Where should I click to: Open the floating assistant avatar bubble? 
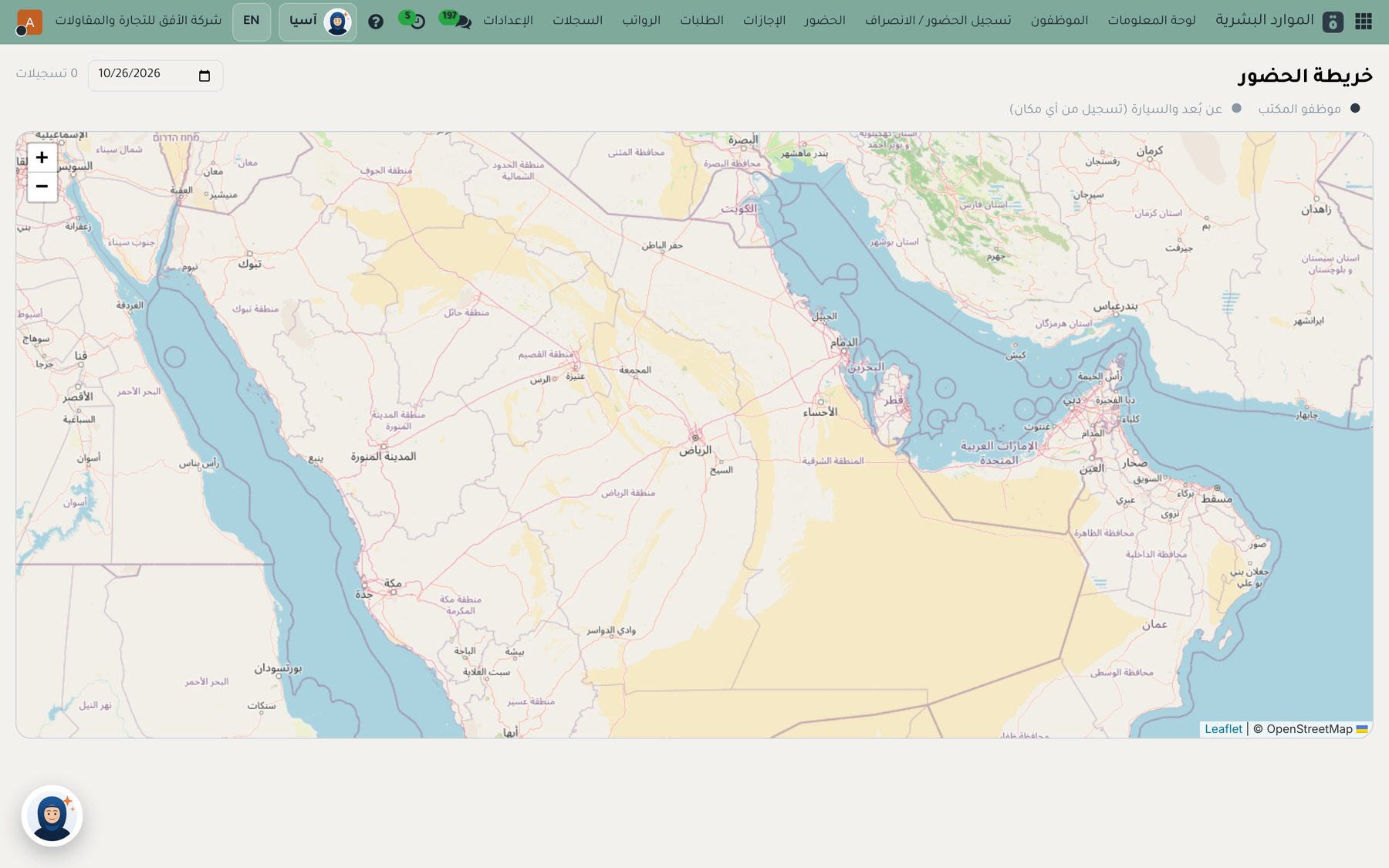[52, 816]
